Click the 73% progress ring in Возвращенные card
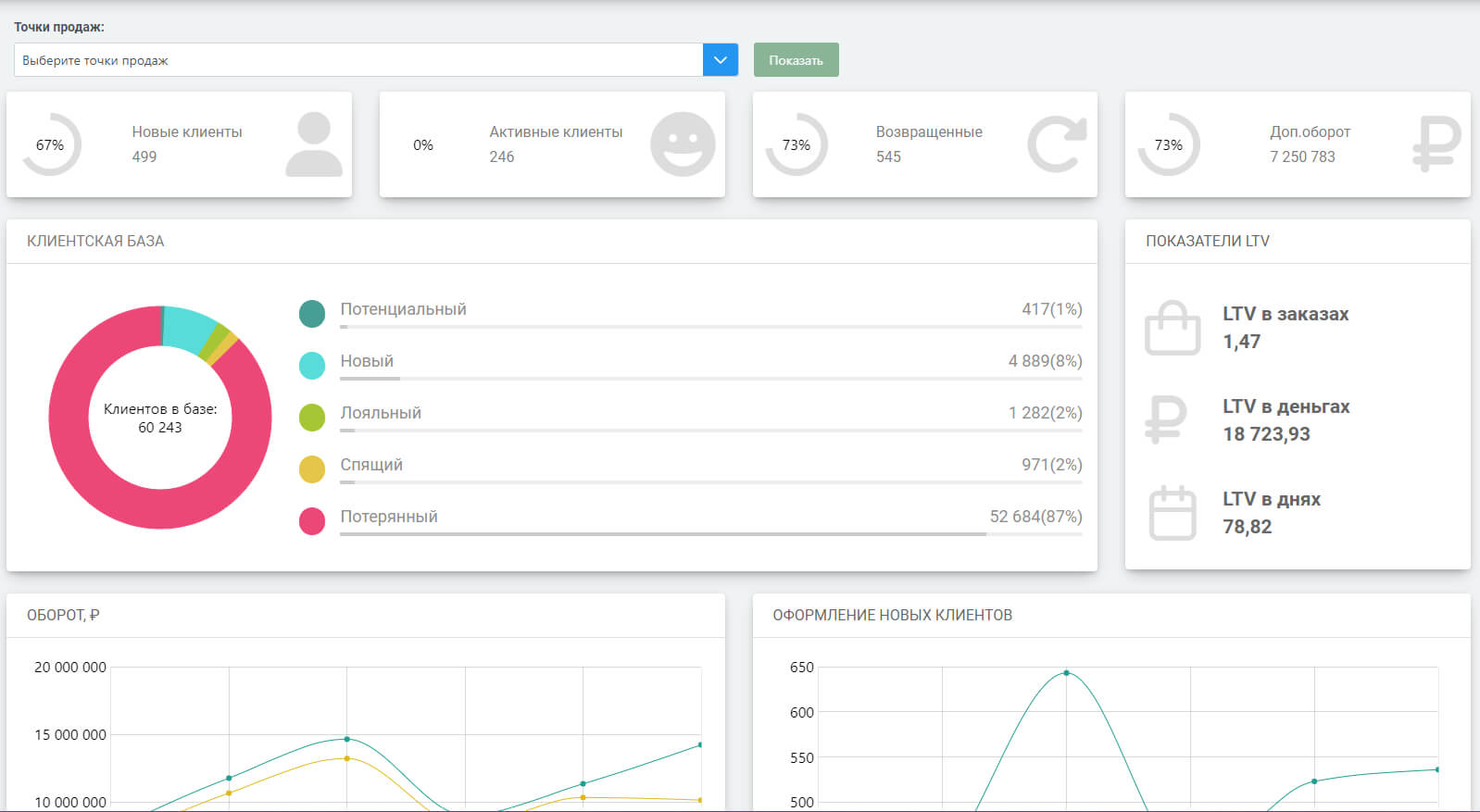 click(x=796, y=144)
